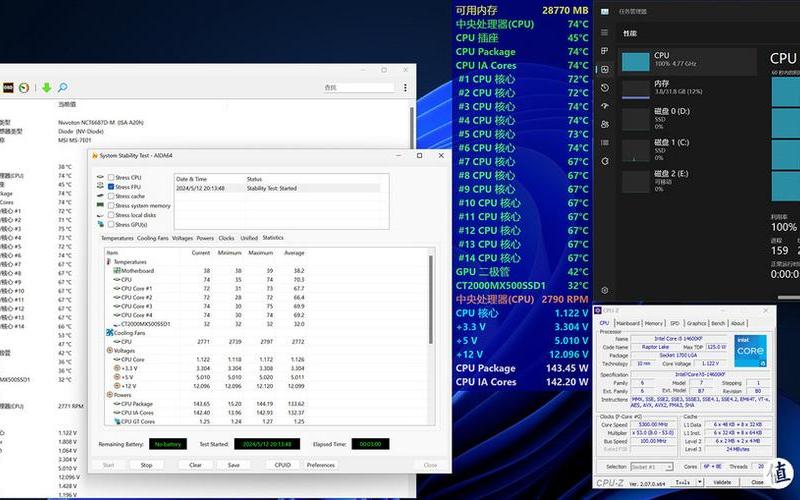Viewport: 800px width, 500px height.
Task: Open the SPD tab in CPU-Z
Action: 674,323
